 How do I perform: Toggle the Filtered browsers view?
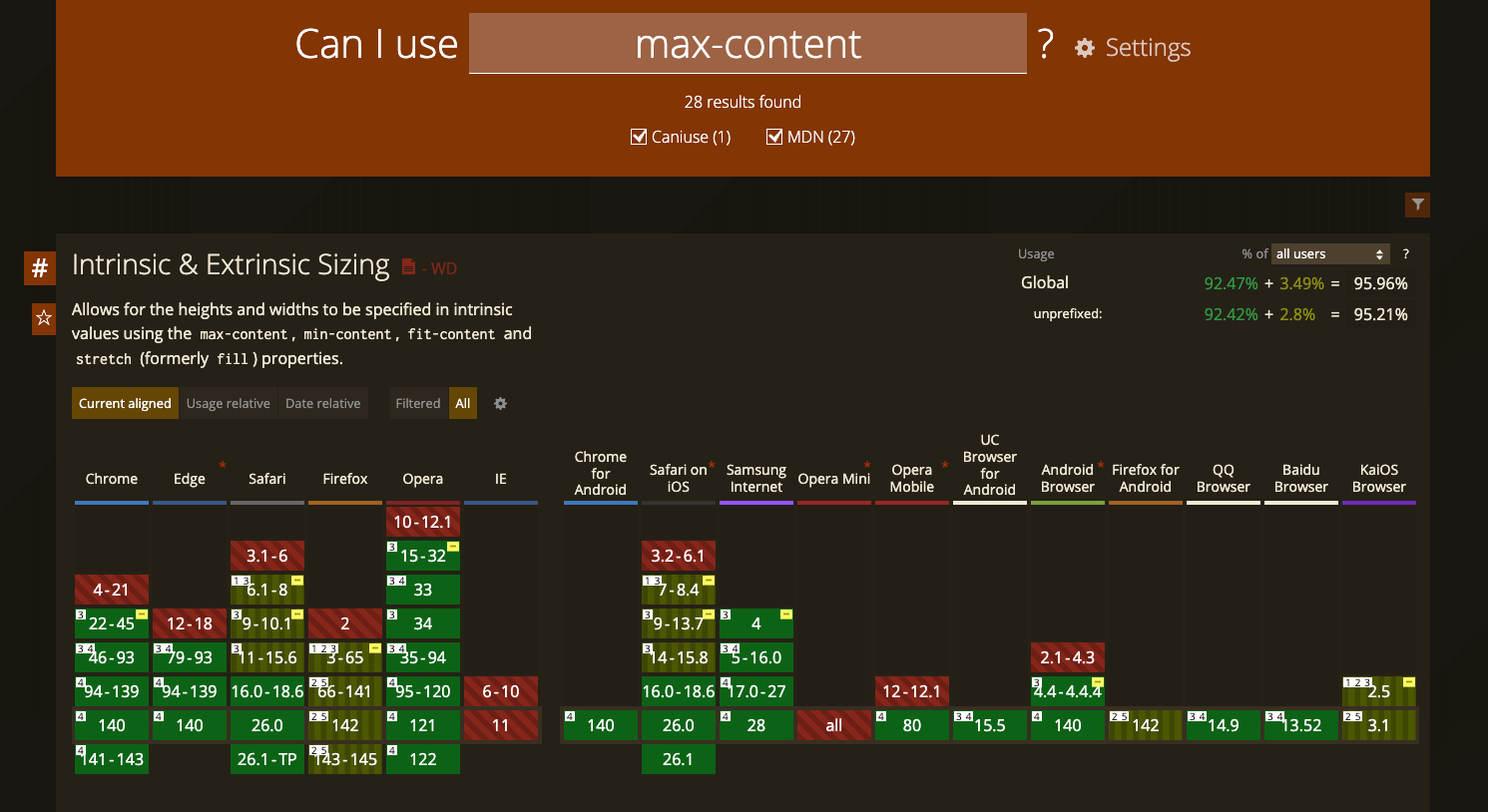coord(417,404)
